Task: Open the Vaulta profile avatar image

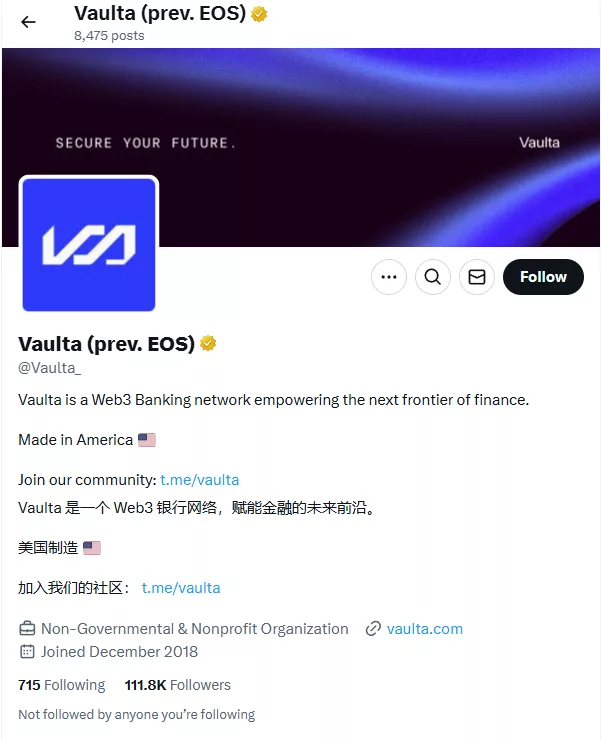Action: pyautogui.click(x=89, y=244)
